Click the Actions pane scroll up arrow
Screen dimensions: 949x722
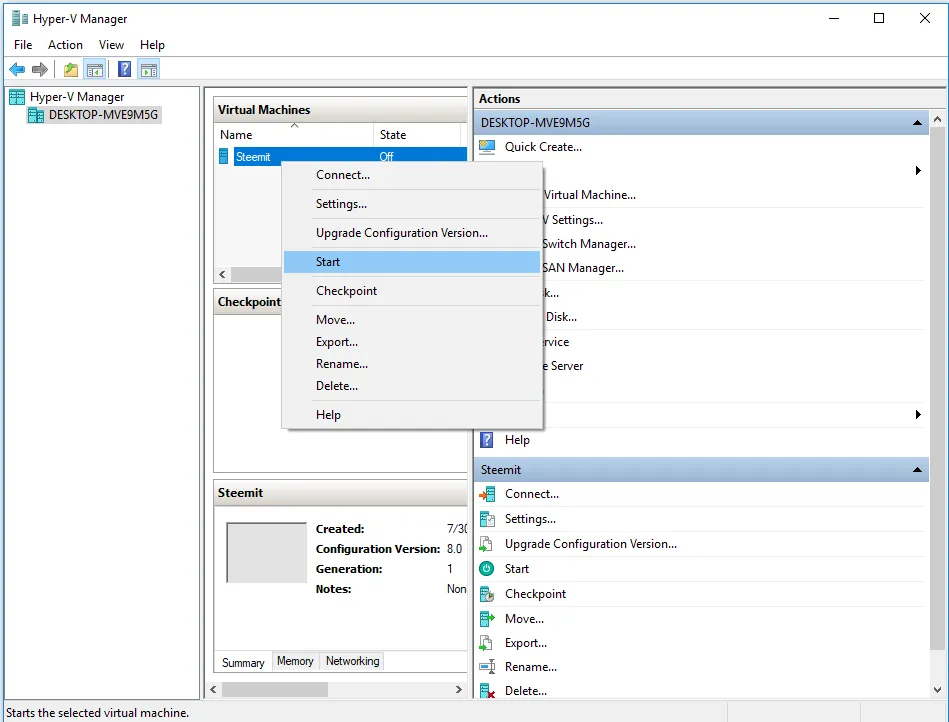click(x=937, y=119)
